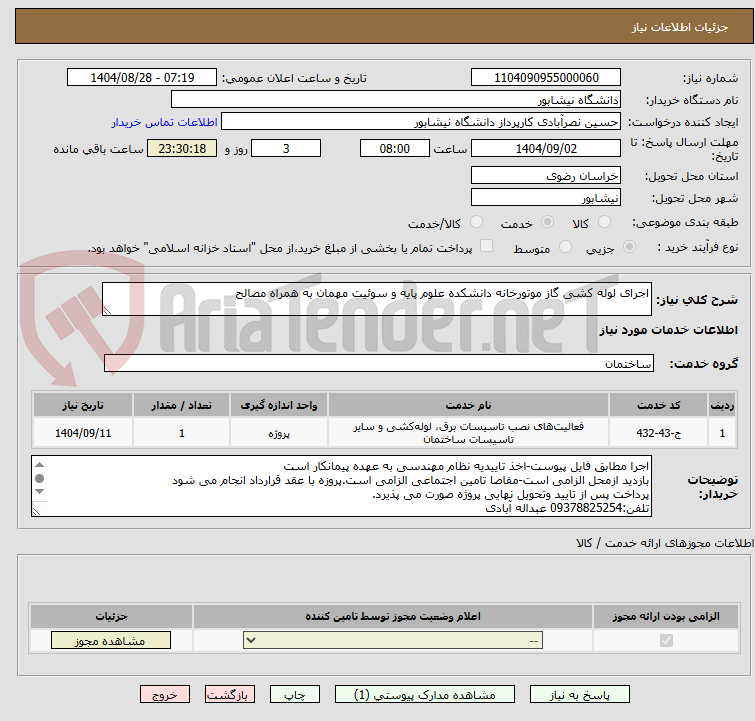
Task: Click the پاسخ به نیاز button
Action: coord(579,695)
